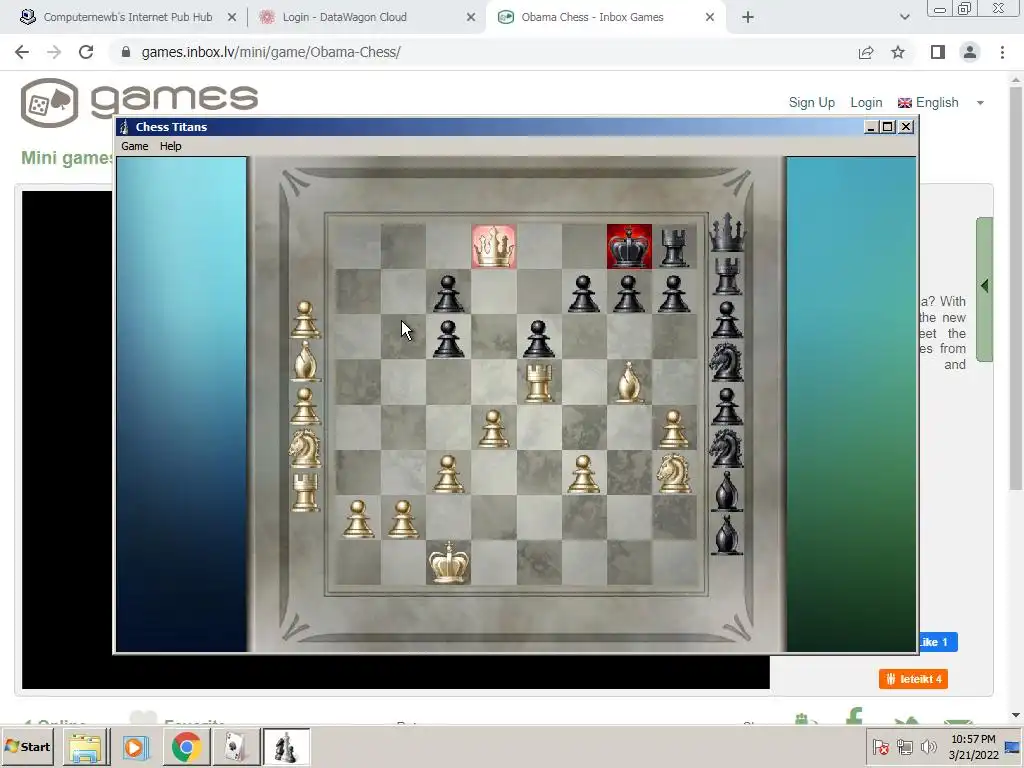Image resolution: width=1024 pixels, height=768 pixels.
Task: Select the white rook on e5
Action: click(539, 382)
